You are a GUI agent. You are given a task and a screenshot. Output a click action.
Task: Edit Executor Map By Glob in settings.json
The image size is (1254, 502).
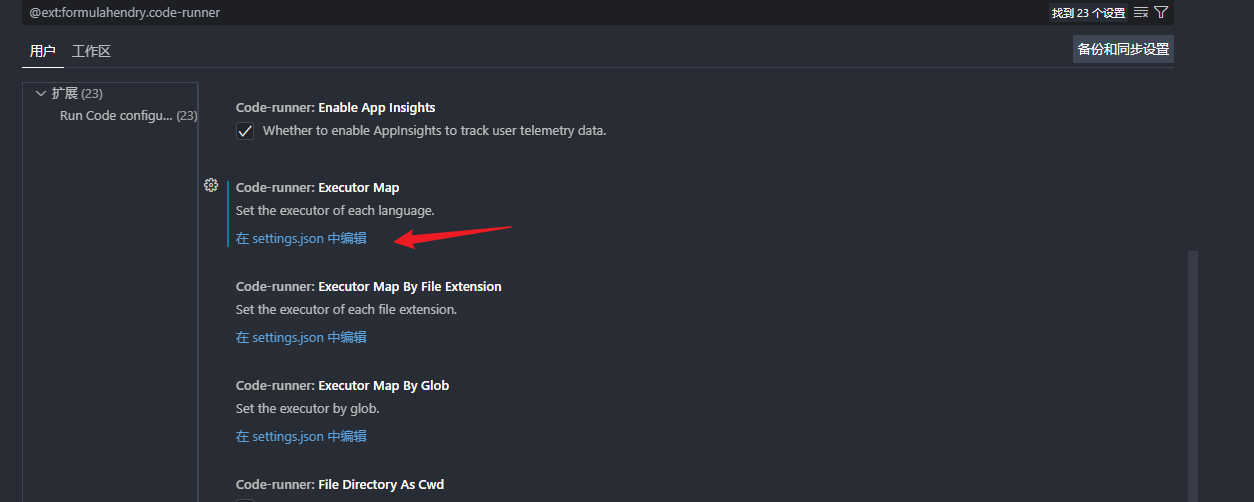point(301,436)
